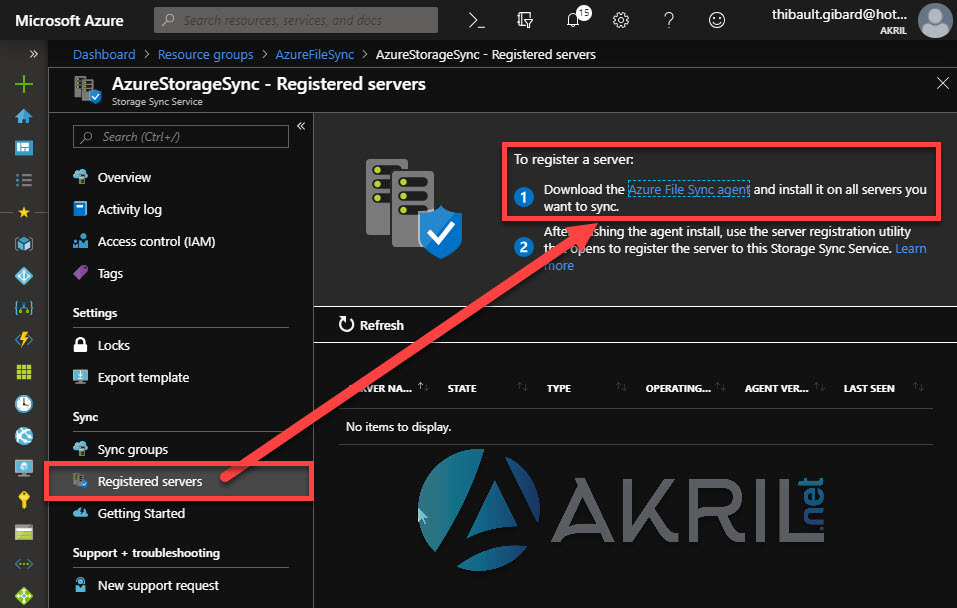Open All services list icon

(x=24, y=180)
